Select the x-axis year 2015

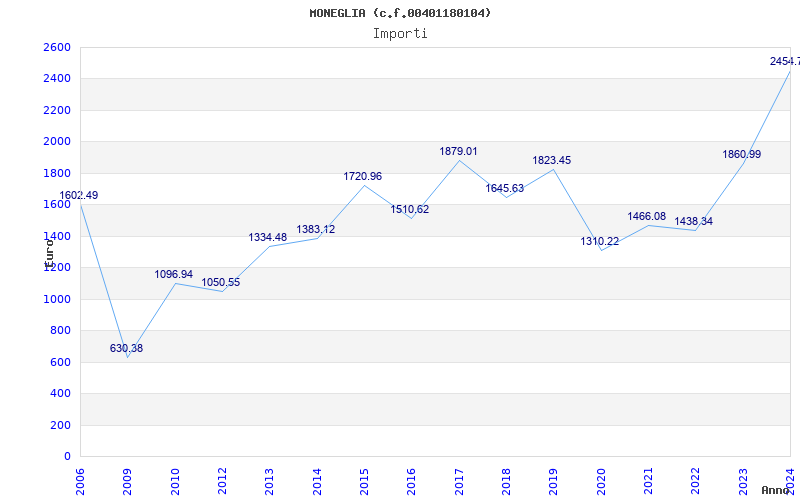pyautogui.click(x=364, y=481)
